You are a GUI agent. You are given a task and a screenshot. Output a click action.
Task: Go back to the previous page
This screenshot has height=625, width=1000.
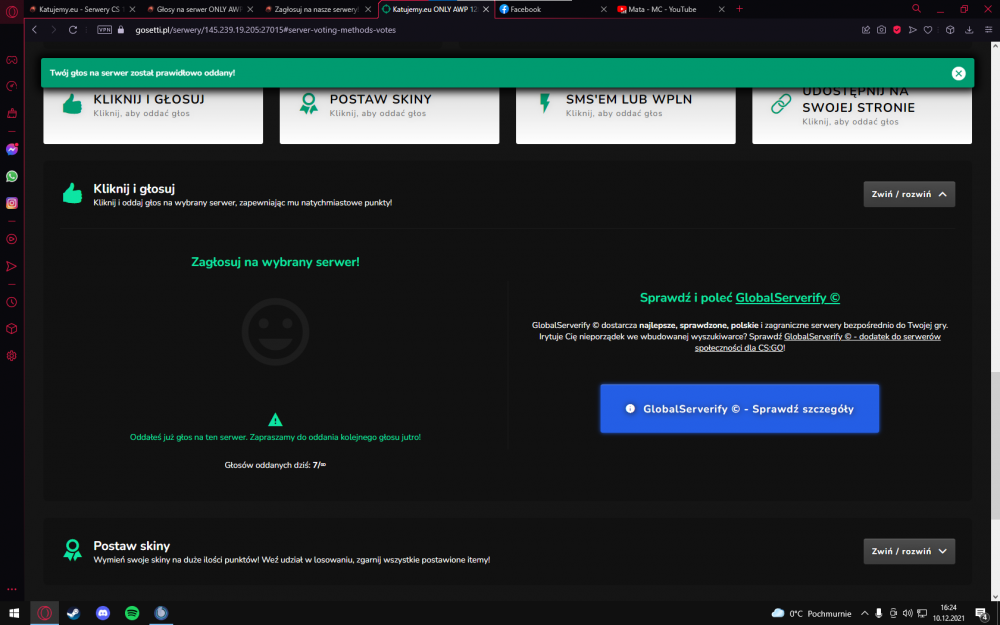[35, 30]
